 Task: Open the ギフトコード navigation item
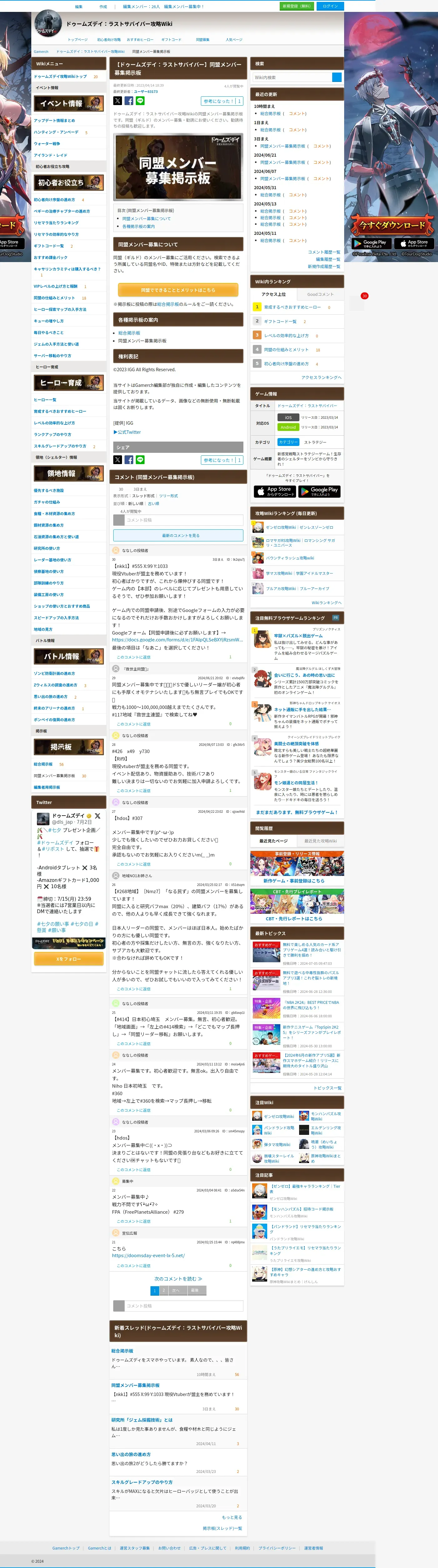click(x=171, y=40)
